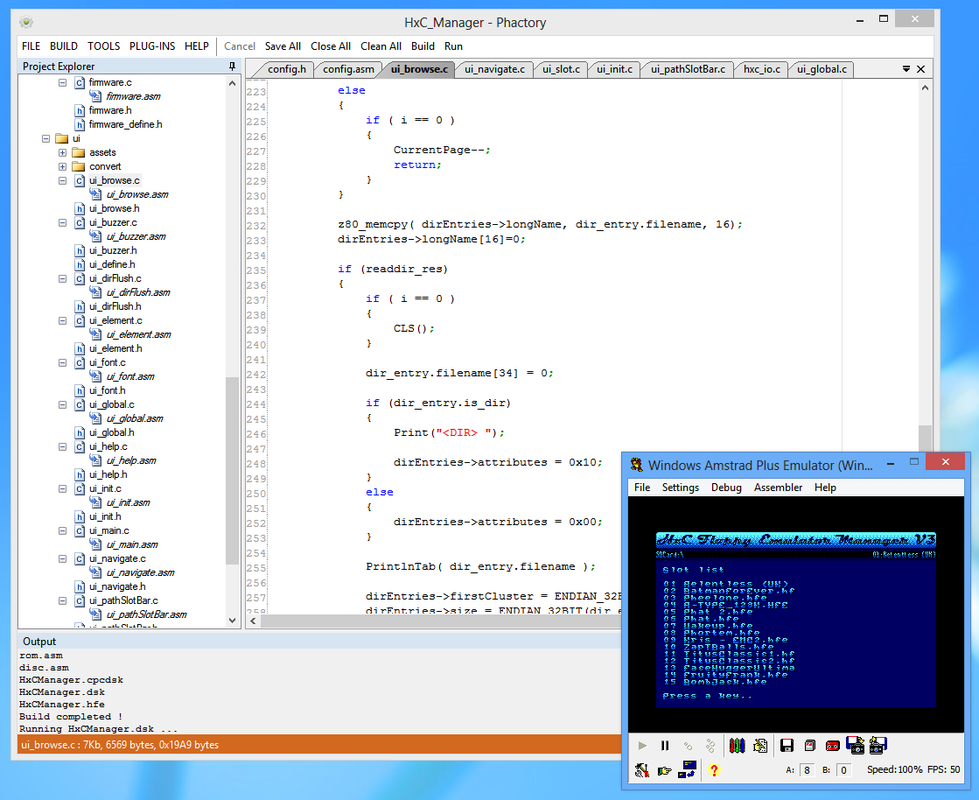The height and width of the screenshot is (800, 979).
Task: Click the firmware.h header file icon
Action: coord(80,111)
